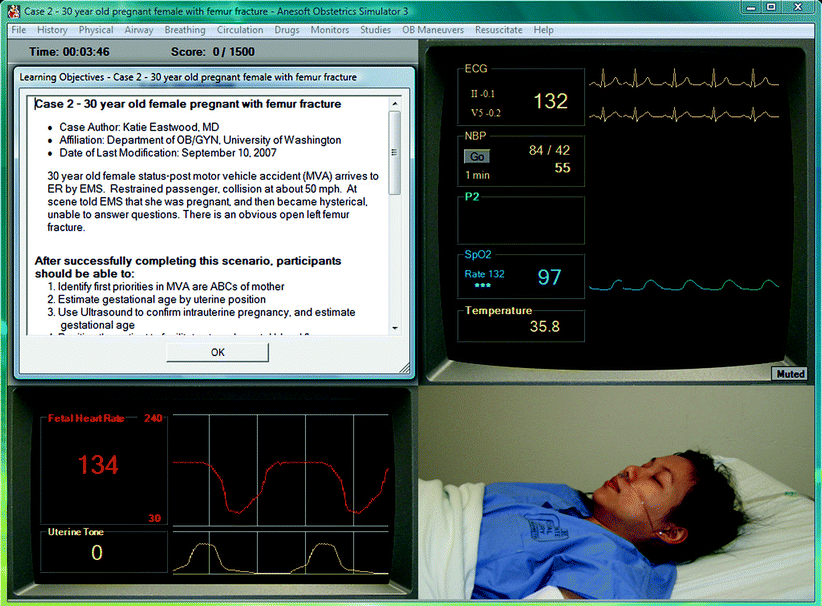This screenshot has height=606, width=822.
Task: Click the Anesoft app icon in title bar
Action: tap(14, 9)
